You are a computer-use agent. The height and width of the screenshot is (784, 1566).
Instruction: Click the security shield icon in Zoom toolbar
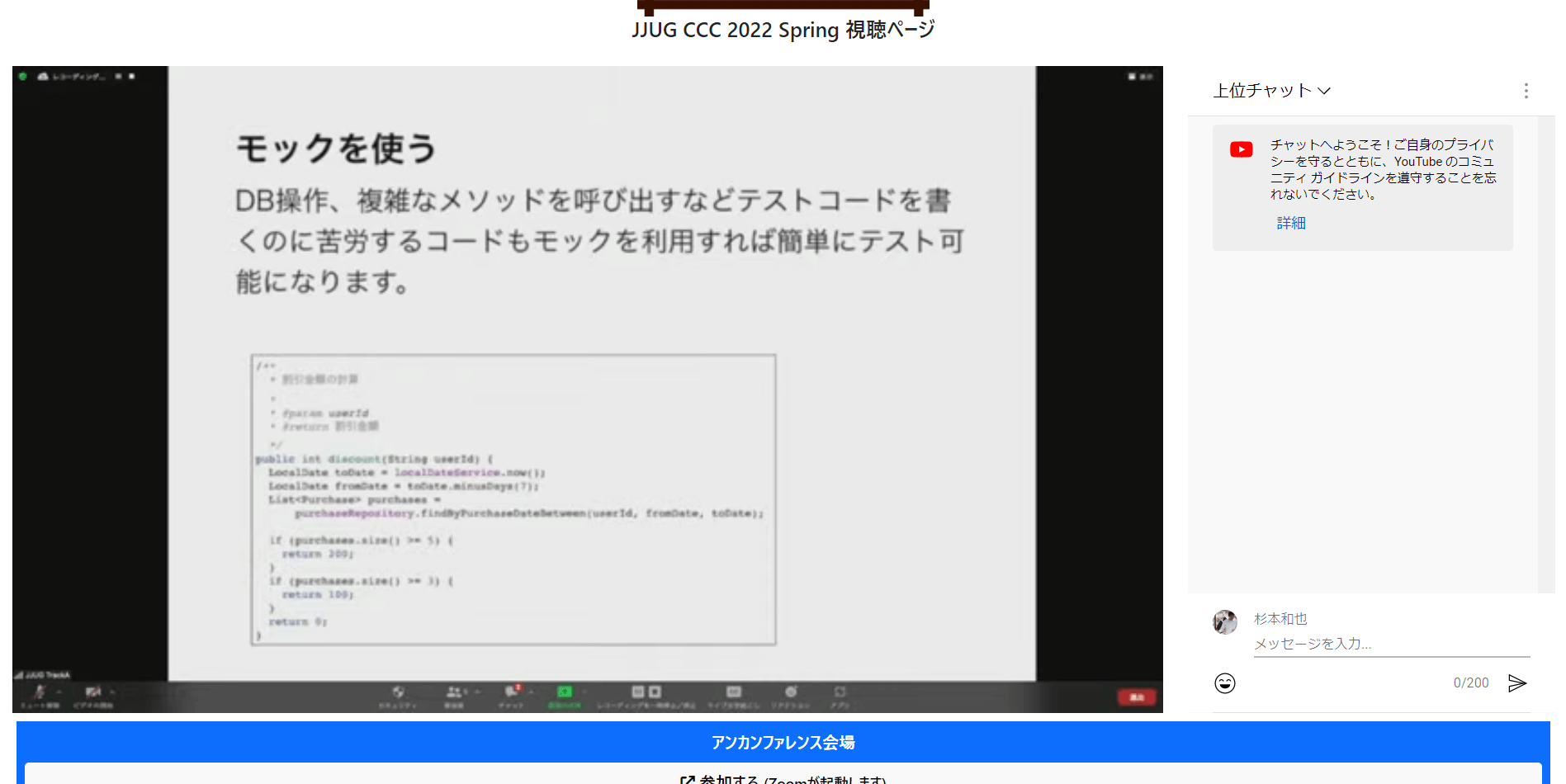click(x=399, y=692)
